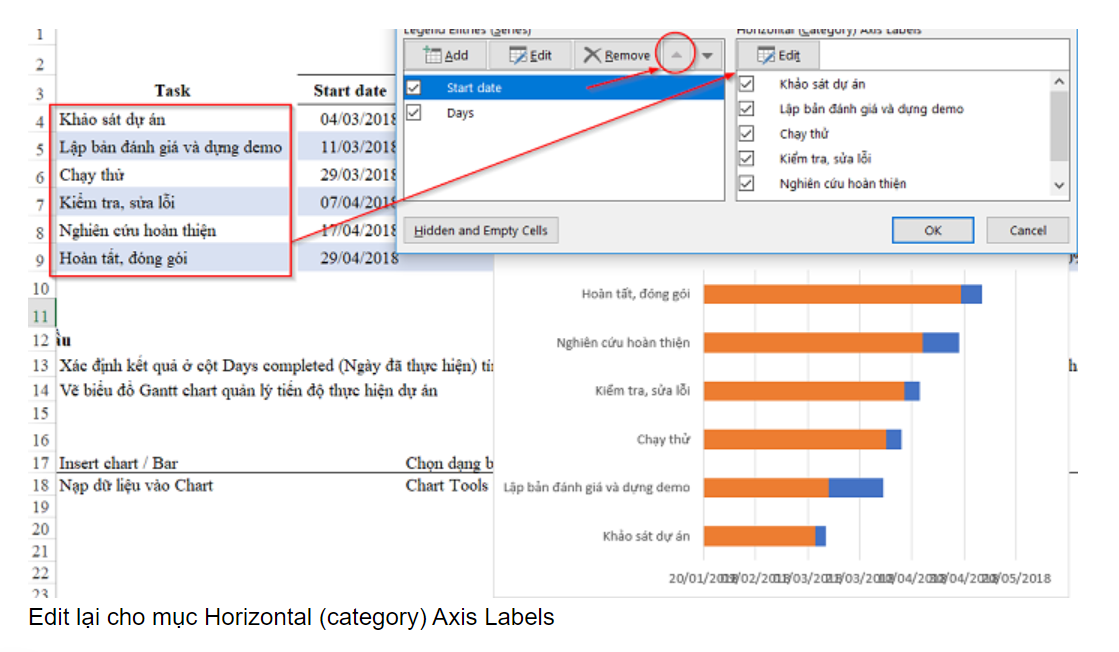Click cell Nạp dữ liệu vào Chart
This screenshot has width=1119, height=652.
point(136,485)
